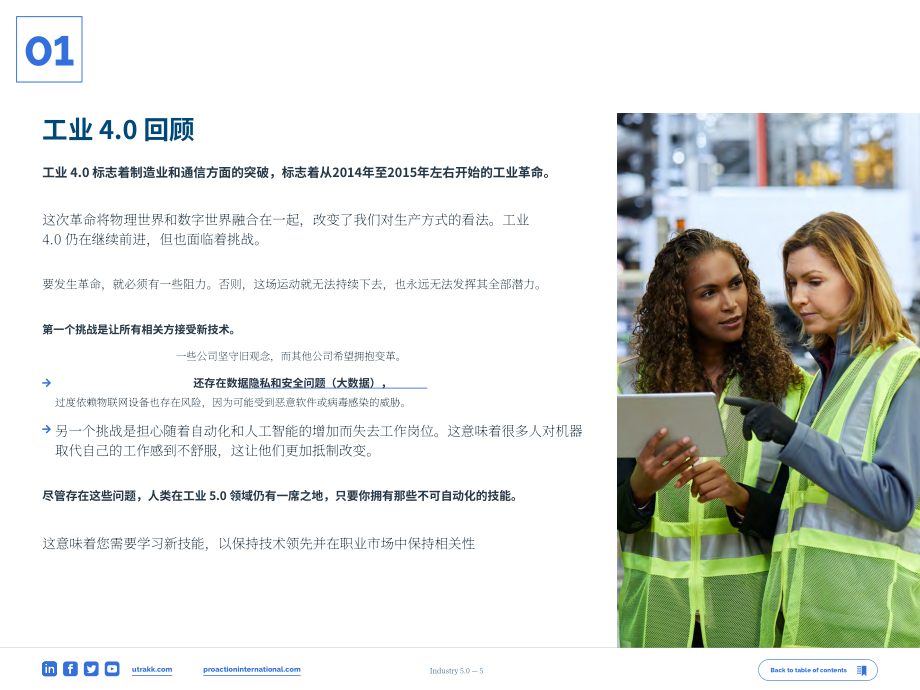The image size is (920, 690).
Task: Click the last line 这意味着您需要学习新技能
Action: click(x=259, y=543)
